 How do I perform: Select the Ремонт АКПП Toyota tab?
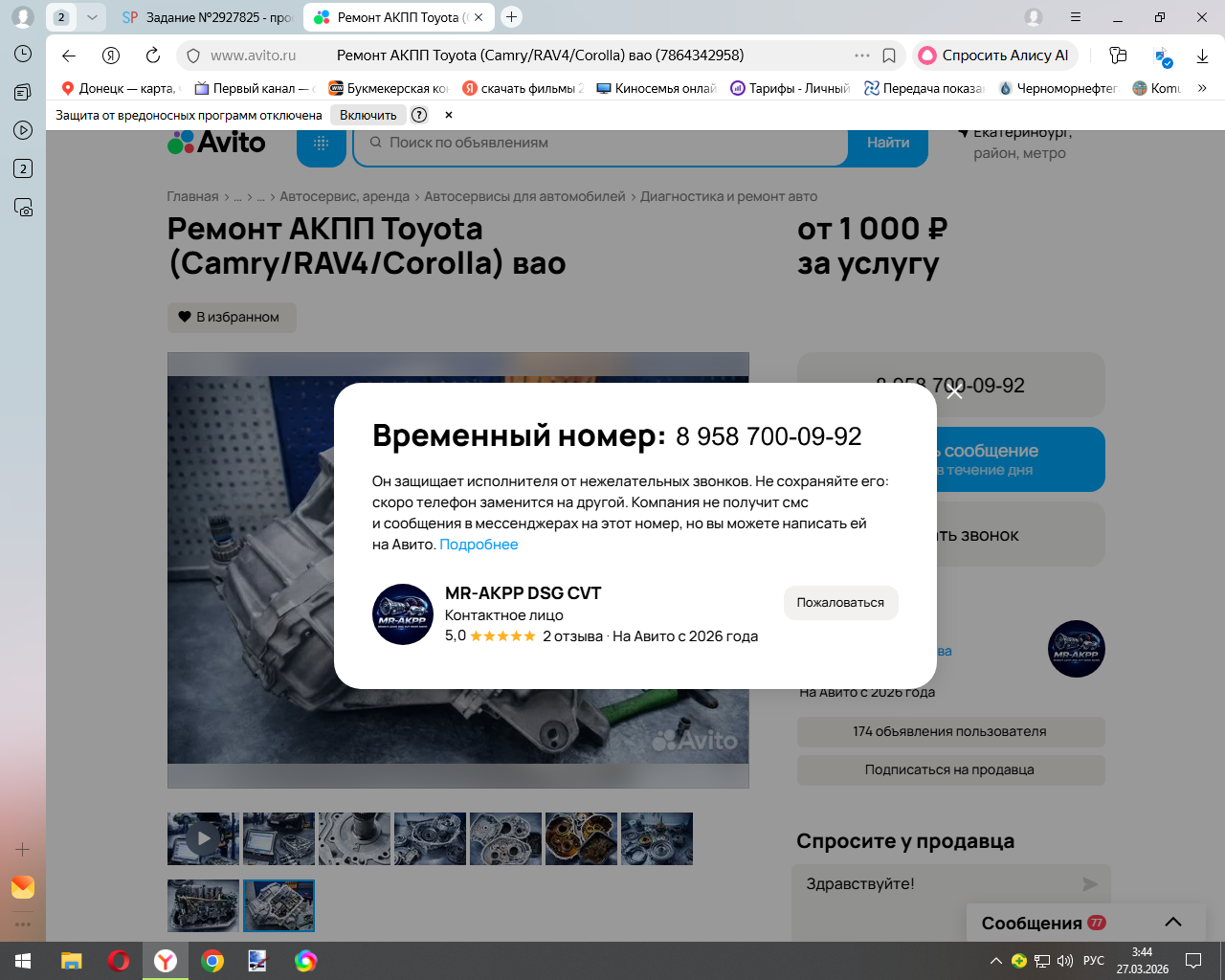(x=399, y=17)
